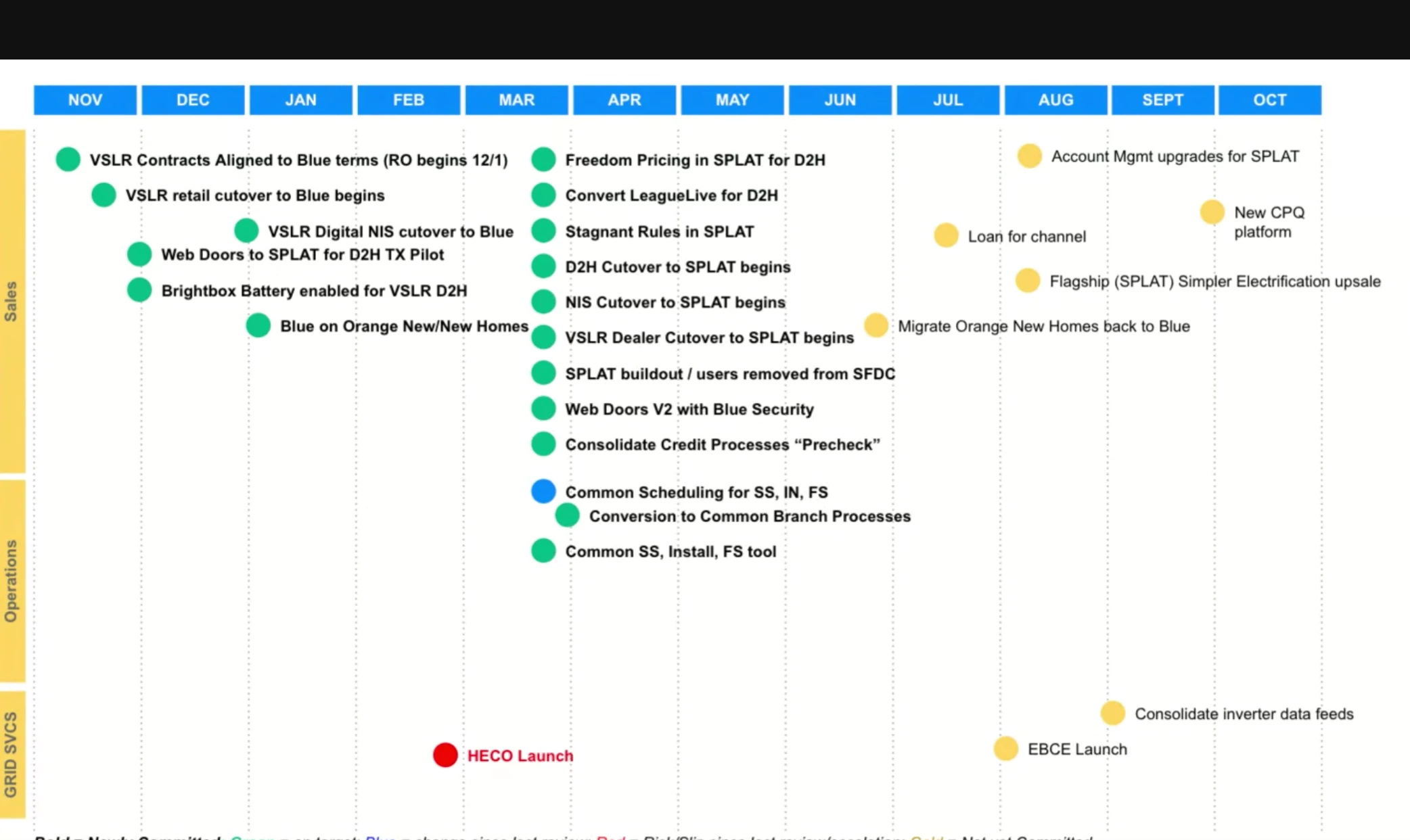This screenshot has height=840, width=1410.
Task: Select the NOV month header
Action: pos(85,100)
